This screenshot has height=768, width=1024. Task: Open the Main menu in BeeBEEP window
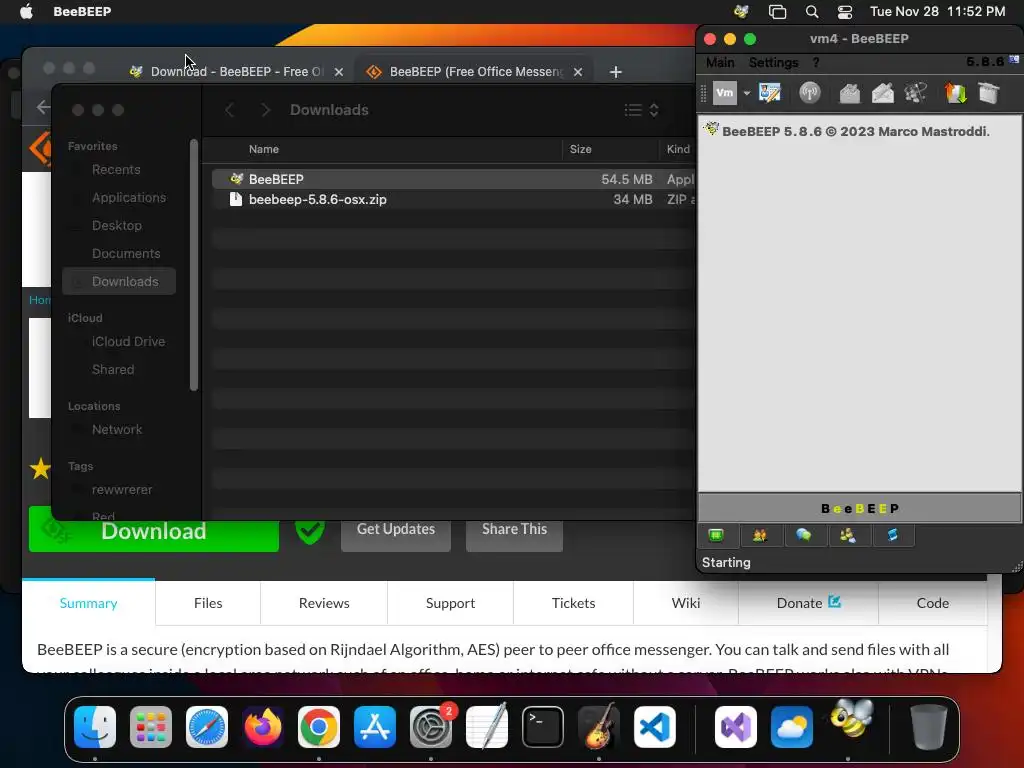click(x=720, y=63)
